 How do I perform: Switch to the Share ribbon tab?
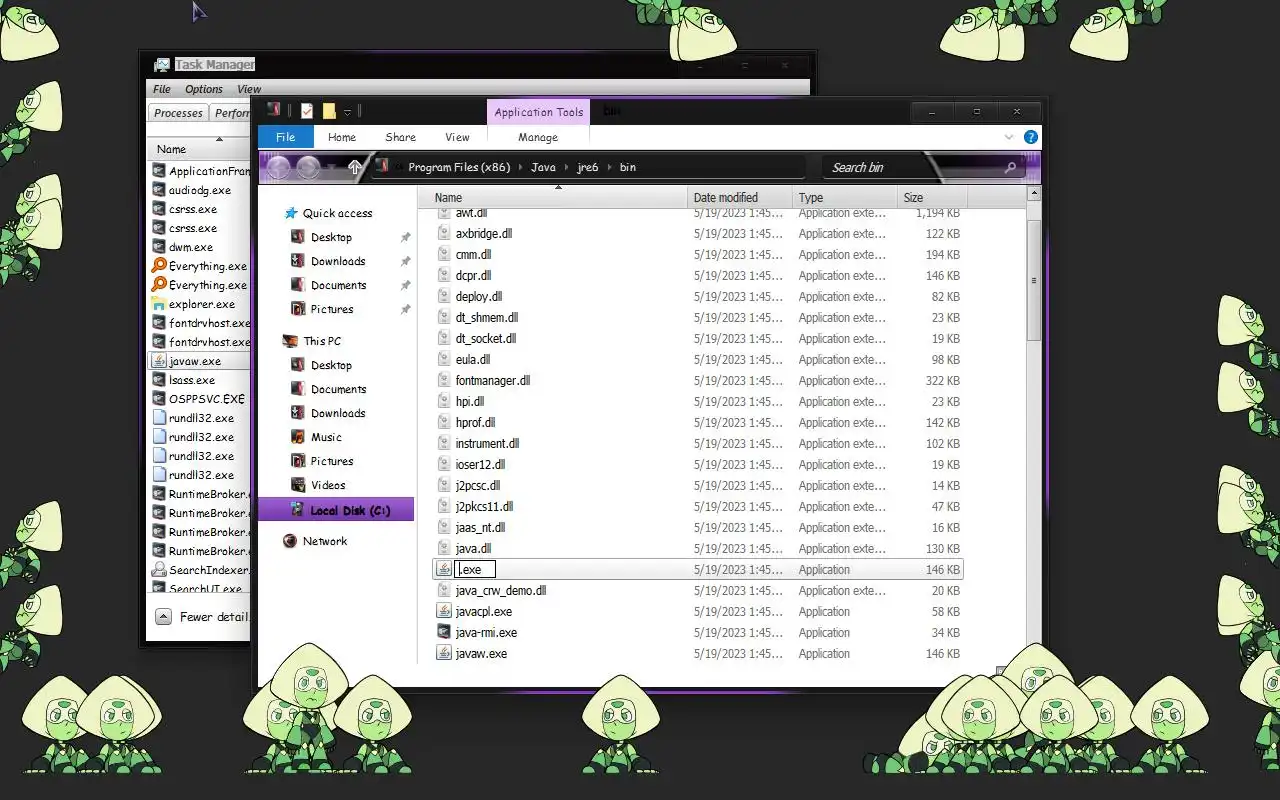[401, 137]
